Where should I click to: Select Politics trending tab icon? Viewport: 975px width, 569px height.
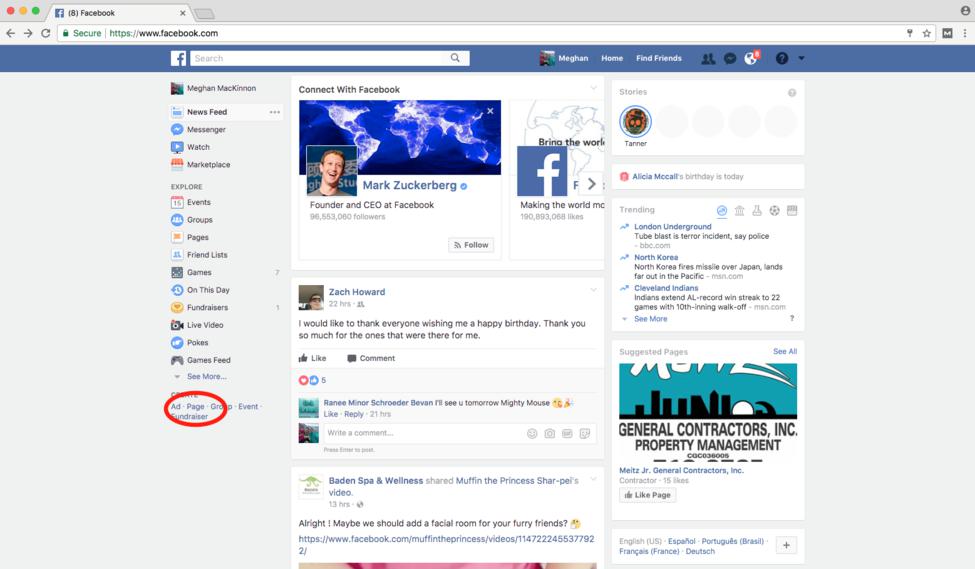point(739,211)
